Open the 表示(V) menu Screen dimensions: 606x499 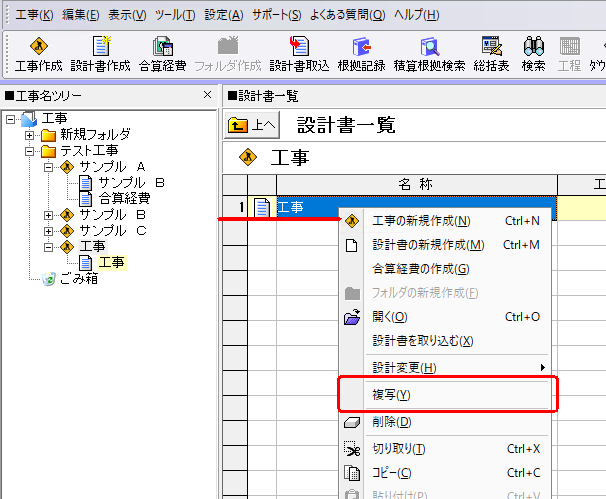pos(127,15)
